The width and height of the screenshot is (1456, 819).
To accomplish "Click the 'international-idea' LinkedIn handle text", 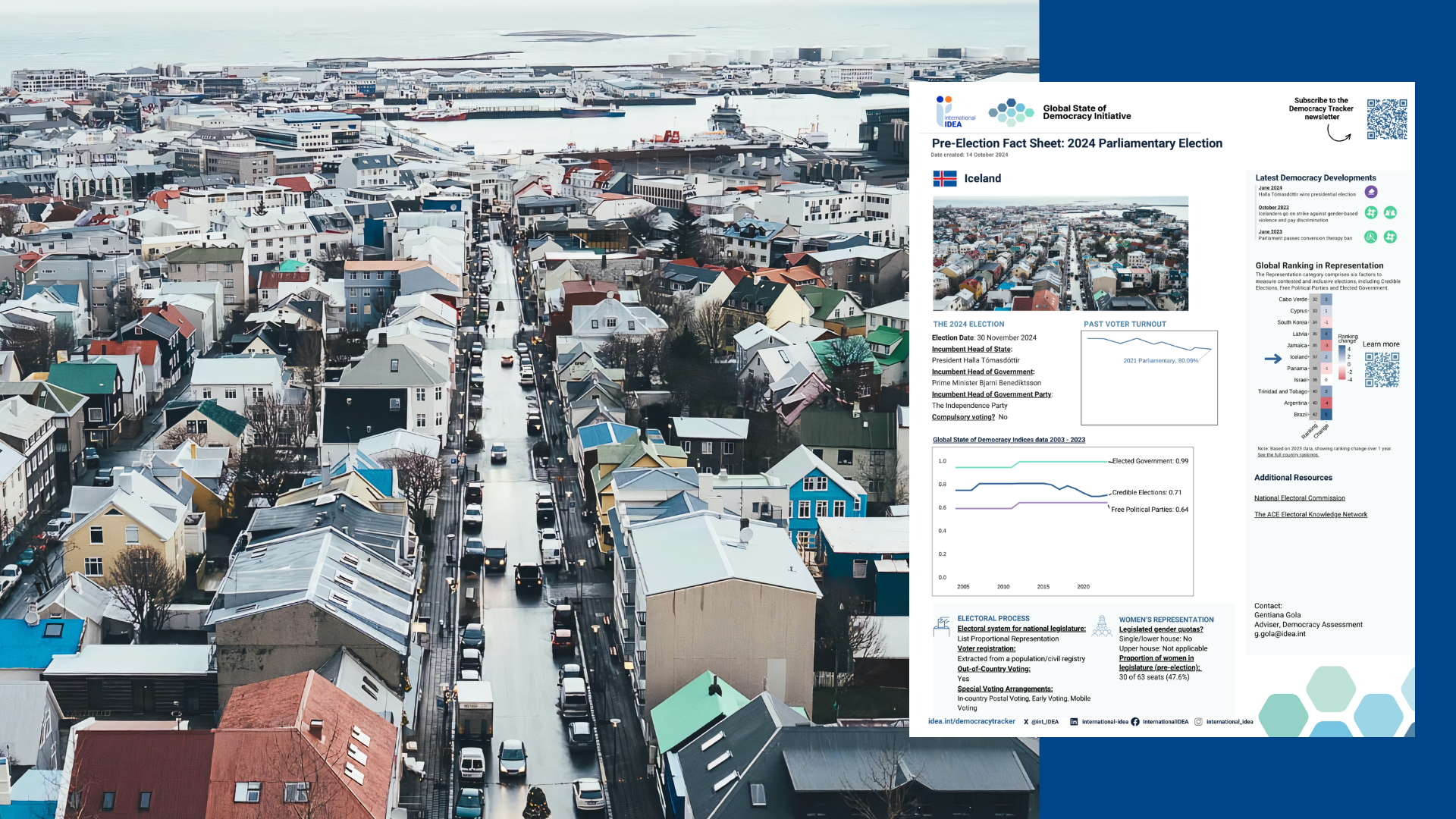I will click(1105, 722).
